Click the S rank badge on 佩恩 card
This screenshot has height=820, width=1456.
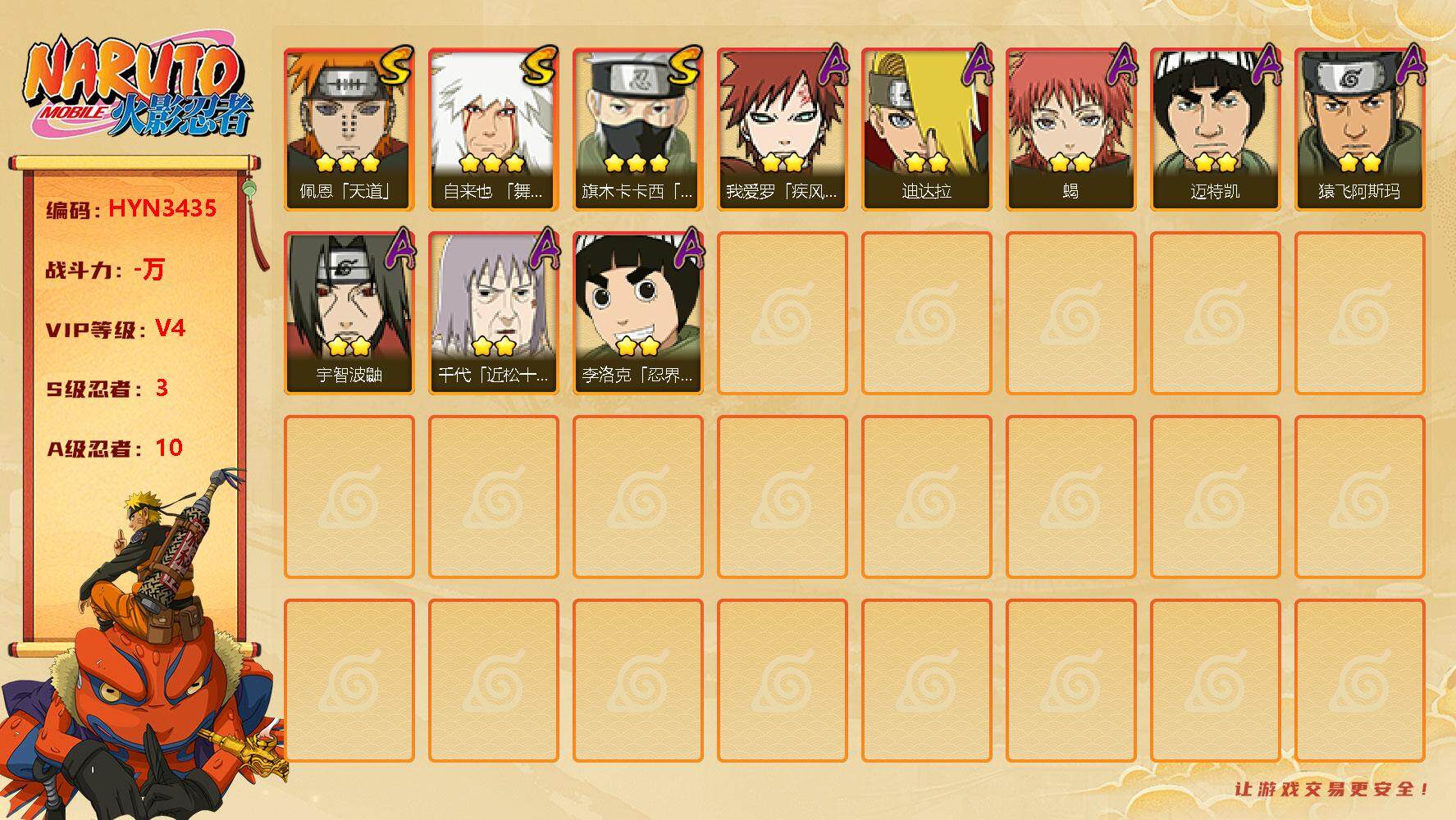396,66
